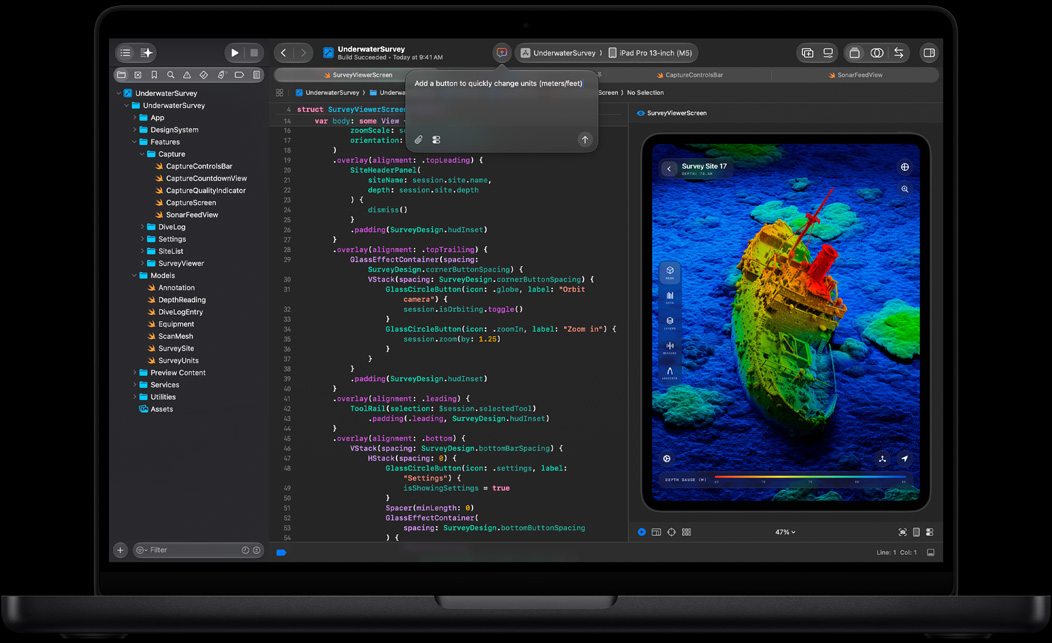Toggle the assistant options switch icon
1052x643 pixels.
[x=436, y=140]
